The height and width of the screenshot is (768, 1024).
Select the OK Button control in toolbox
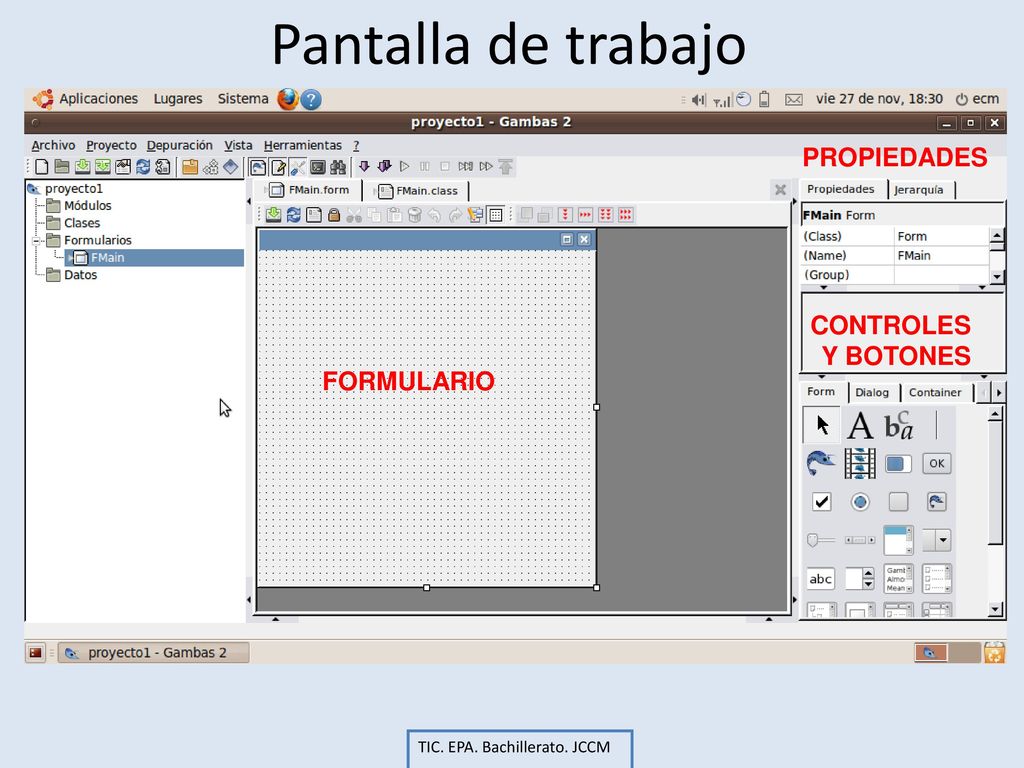coord(936,464)
